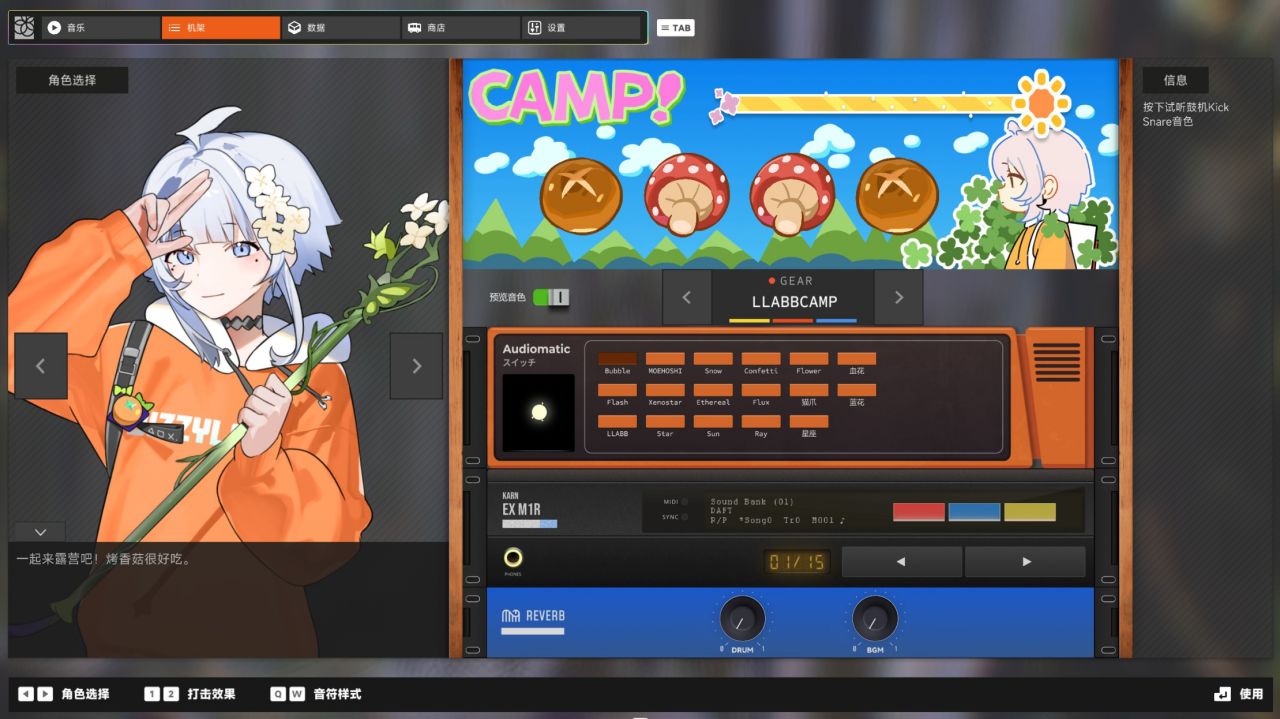Select the LLABB effect switch
Viewport: 1280px width, 719px height.
click(x=617, y=421)
